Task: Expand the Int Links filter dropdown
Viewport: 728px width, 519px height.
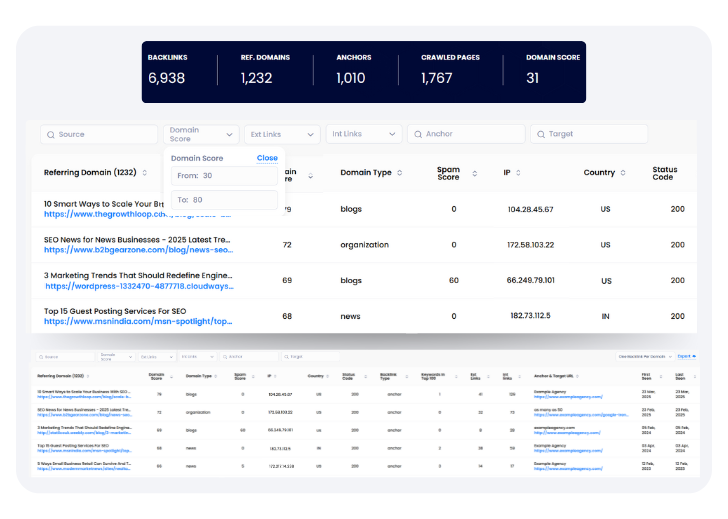Action: point(365,134)
